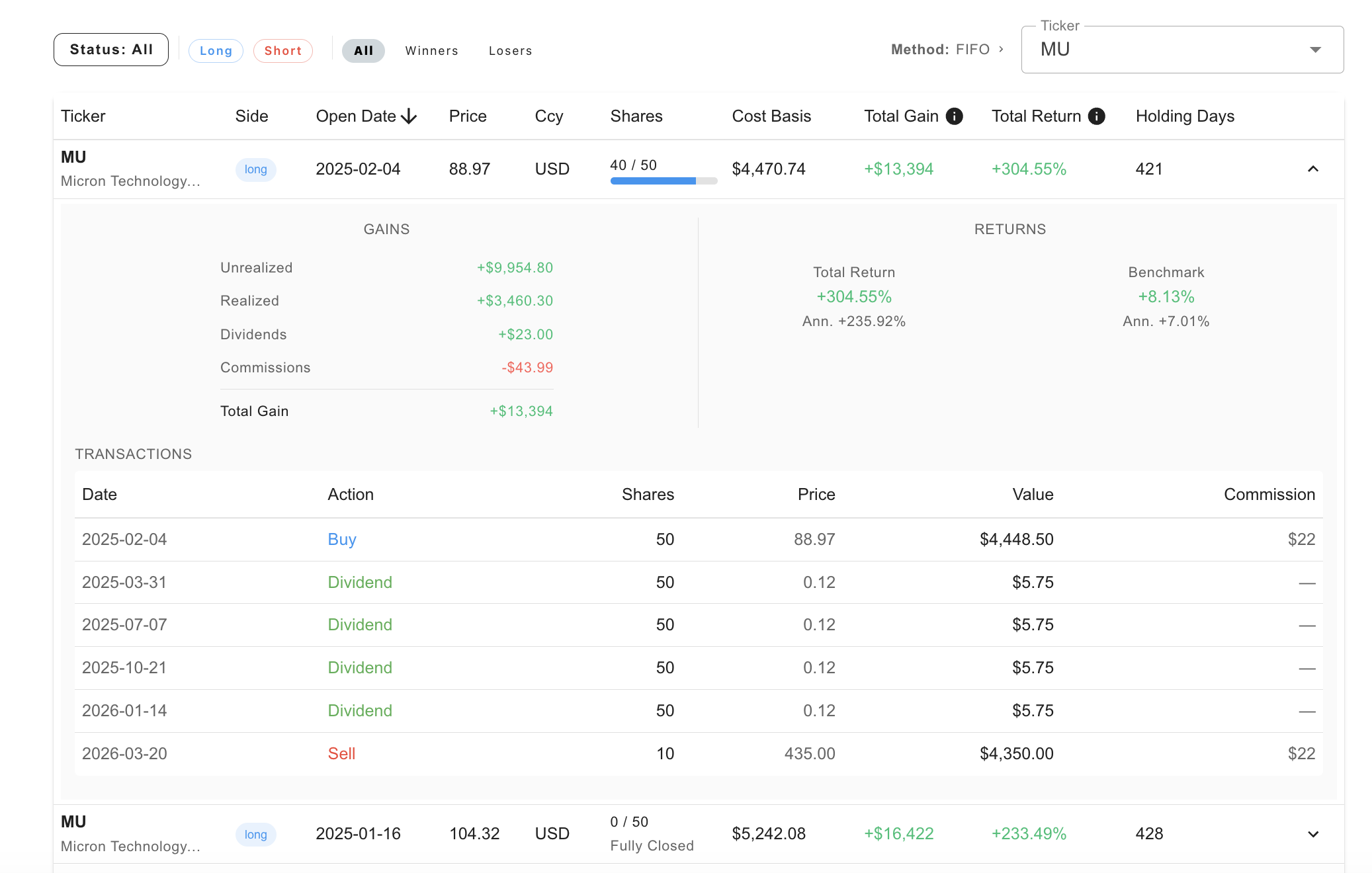
Task: Click the Total Gain info icon
Action: point(954,116)
